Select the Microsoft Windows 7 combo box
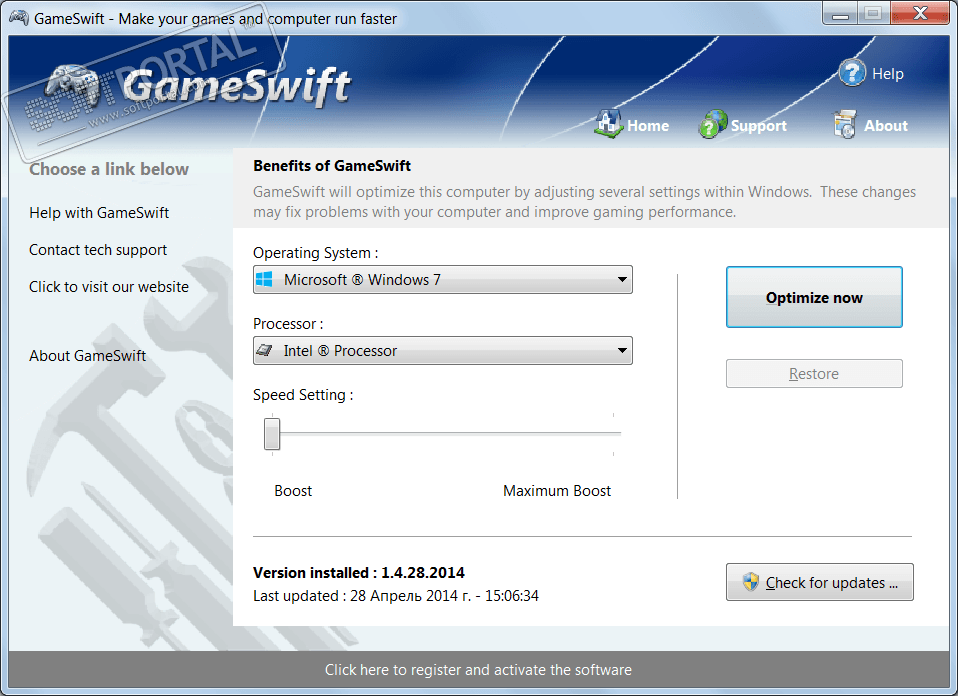 click(442, 279)
